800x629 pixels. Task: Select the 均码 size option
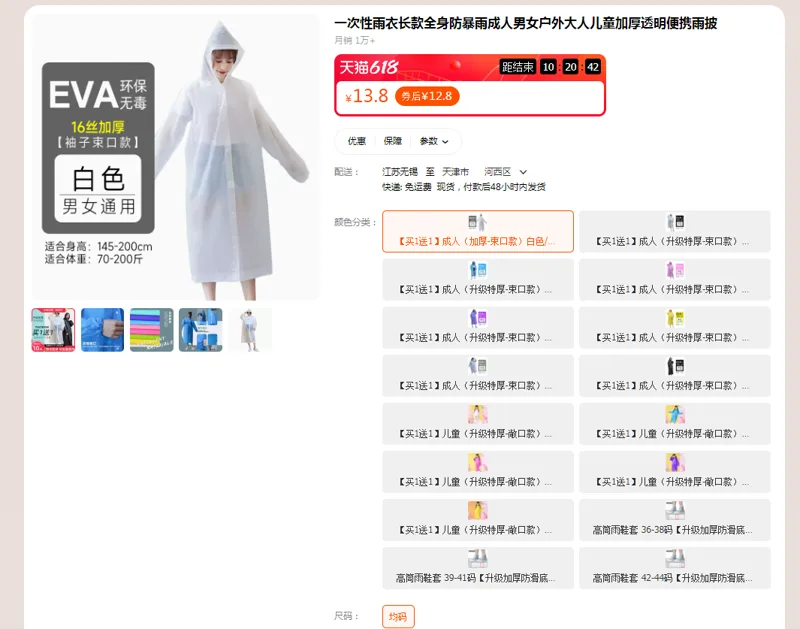398,616
